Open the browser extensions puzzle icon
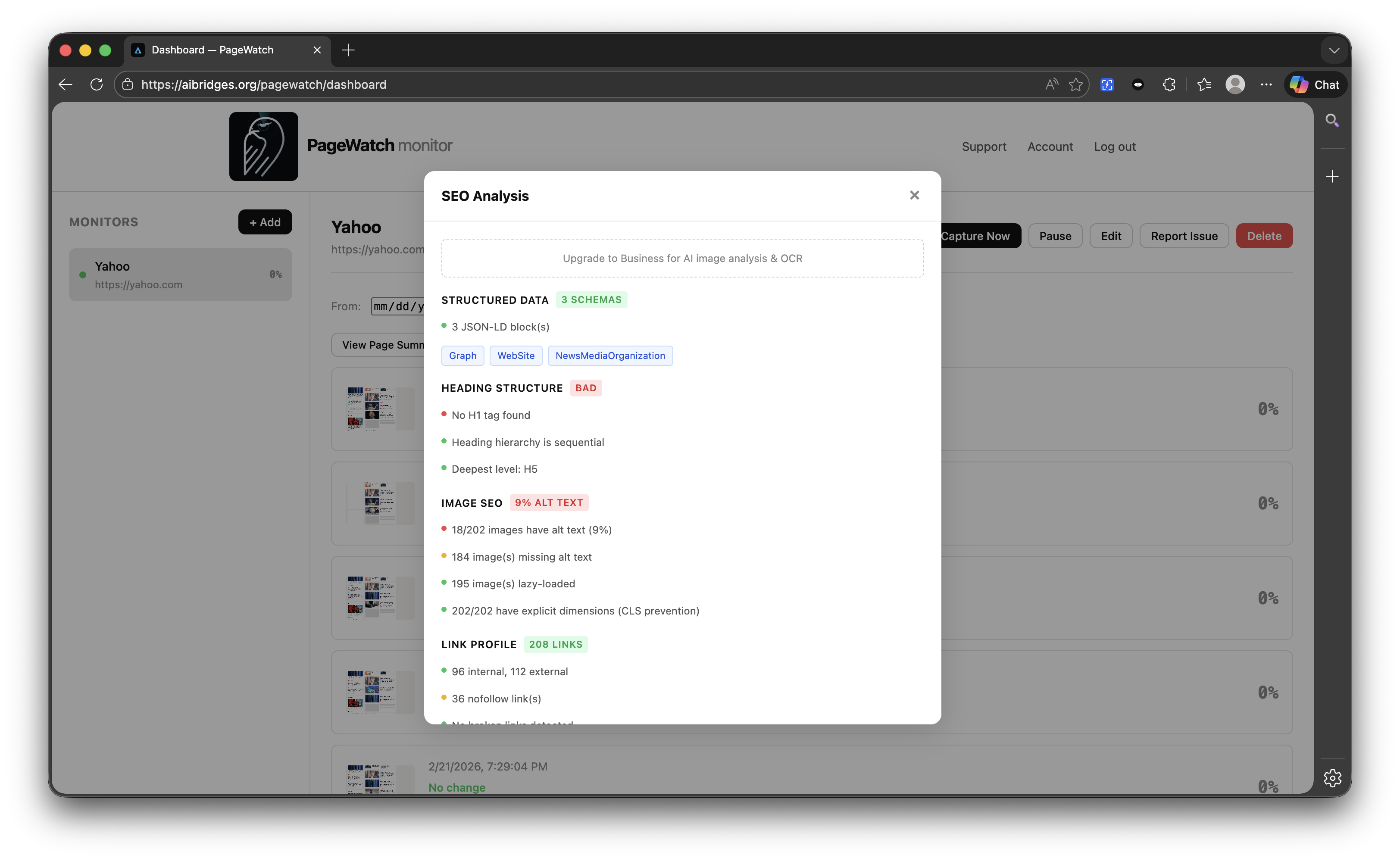Viewport: 1400px width, 861px height. coord(1169,84)
